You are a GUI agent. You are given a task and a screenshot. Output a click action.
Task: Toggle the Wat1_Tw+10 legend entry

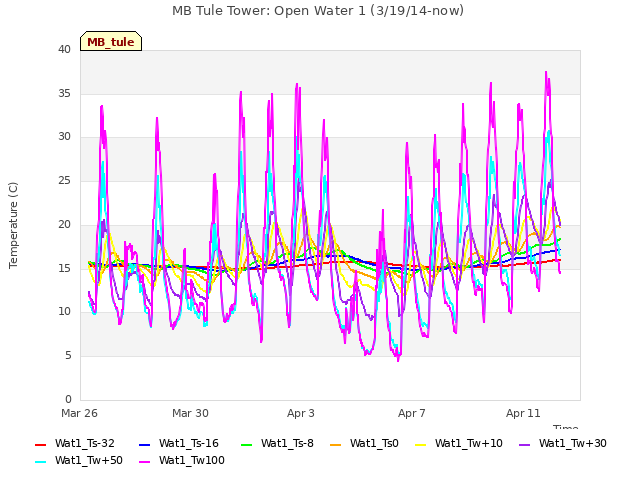coord(459,444)
